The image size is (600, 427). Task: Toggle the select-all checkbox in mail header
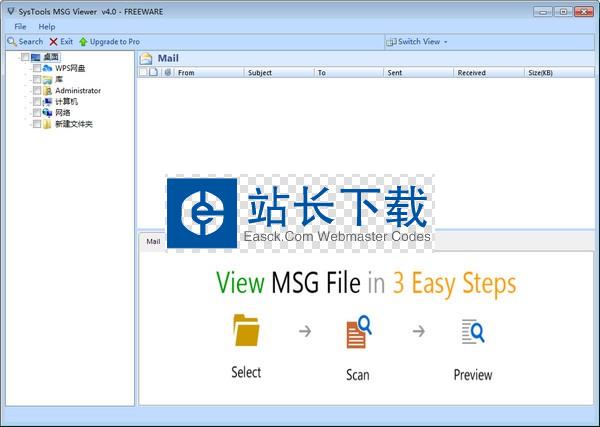click(143, 72)
